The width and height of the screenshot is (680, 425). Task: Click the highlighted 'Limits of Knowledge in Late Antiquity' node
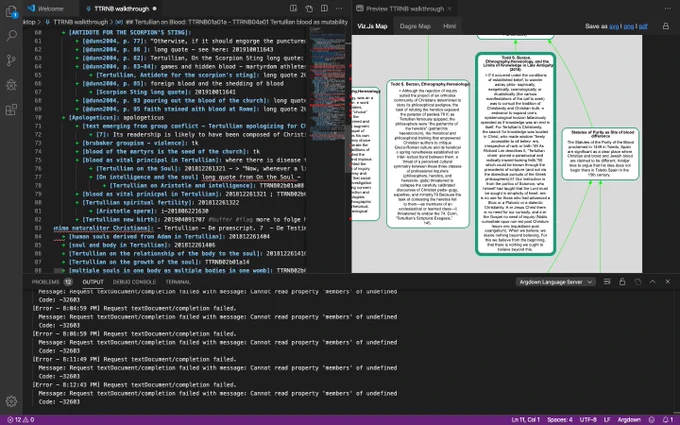point(515,154)
